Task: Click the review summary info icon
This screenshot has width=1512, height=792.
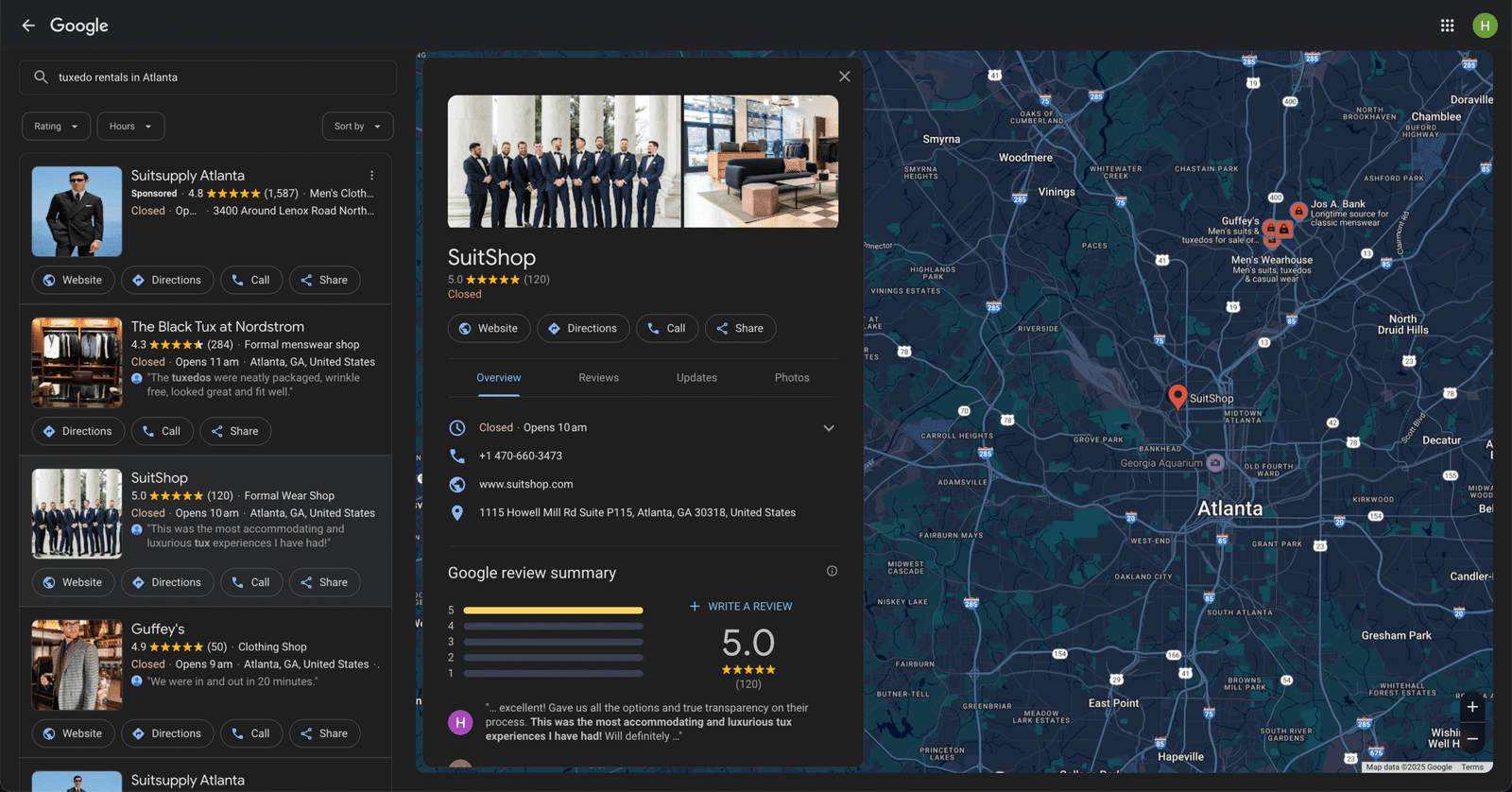Action: (832, 571)
